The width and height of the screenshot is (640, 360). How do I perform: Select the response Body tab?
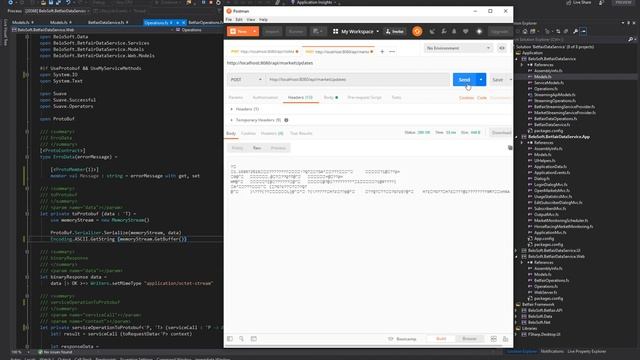click(231, 133)
